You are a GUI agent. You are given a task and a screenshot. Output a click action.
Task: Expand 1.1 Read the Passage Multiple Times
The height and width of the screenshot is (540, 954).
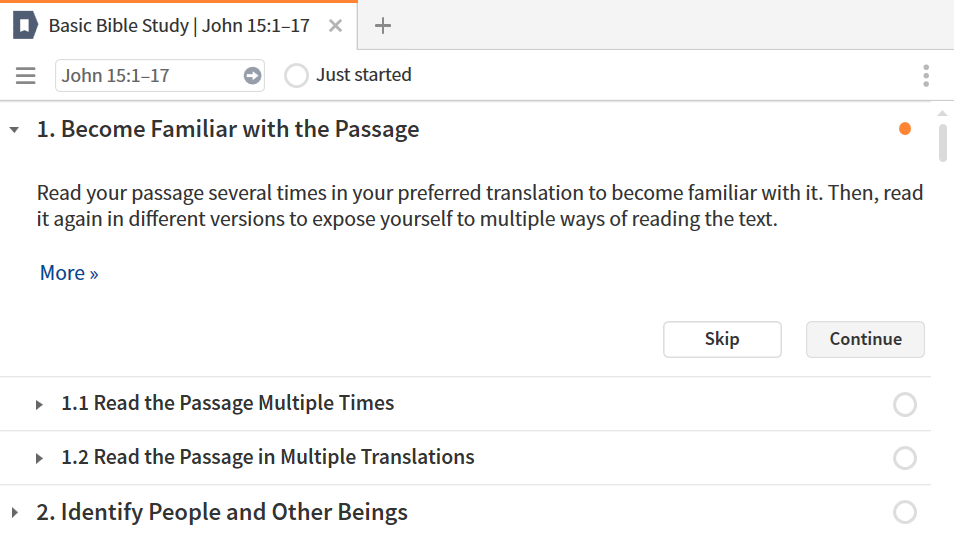tap(39, 404)
